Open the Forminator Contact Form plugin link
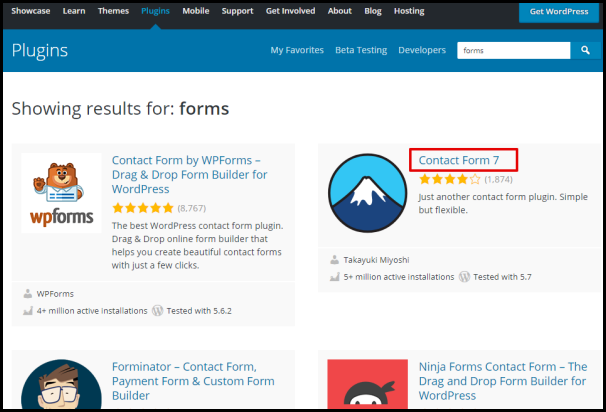The image size is (606, 412). coord(193,381)
